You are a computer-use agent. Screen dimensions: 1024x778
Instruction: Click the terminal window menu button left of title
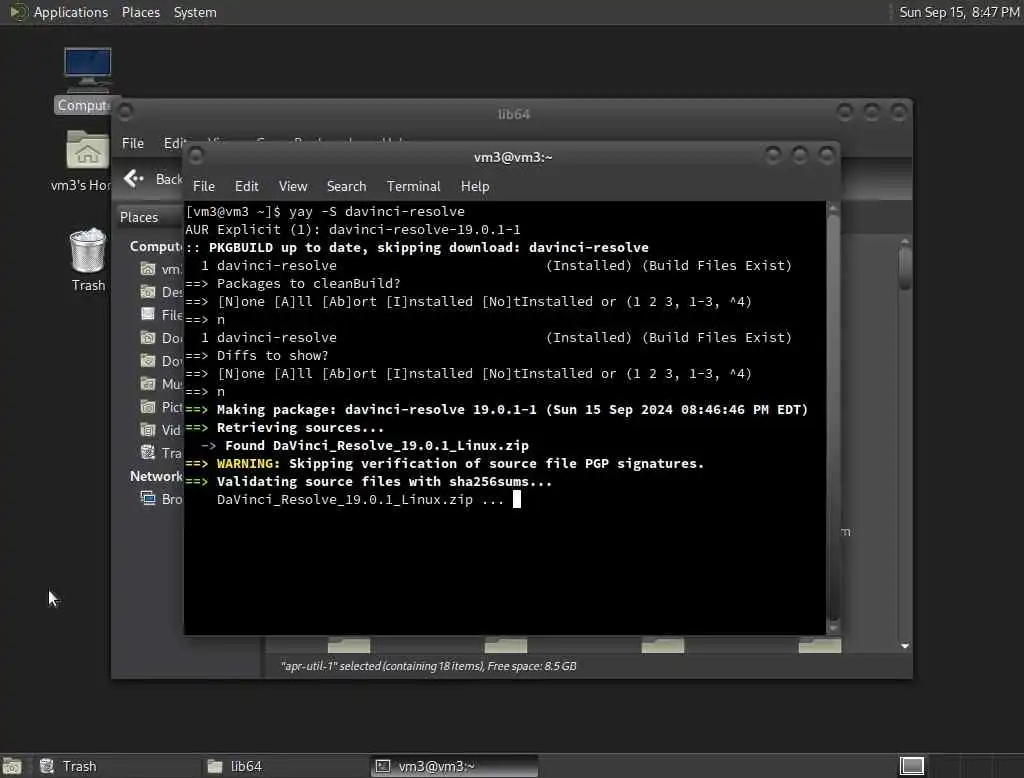click(195, 155)
